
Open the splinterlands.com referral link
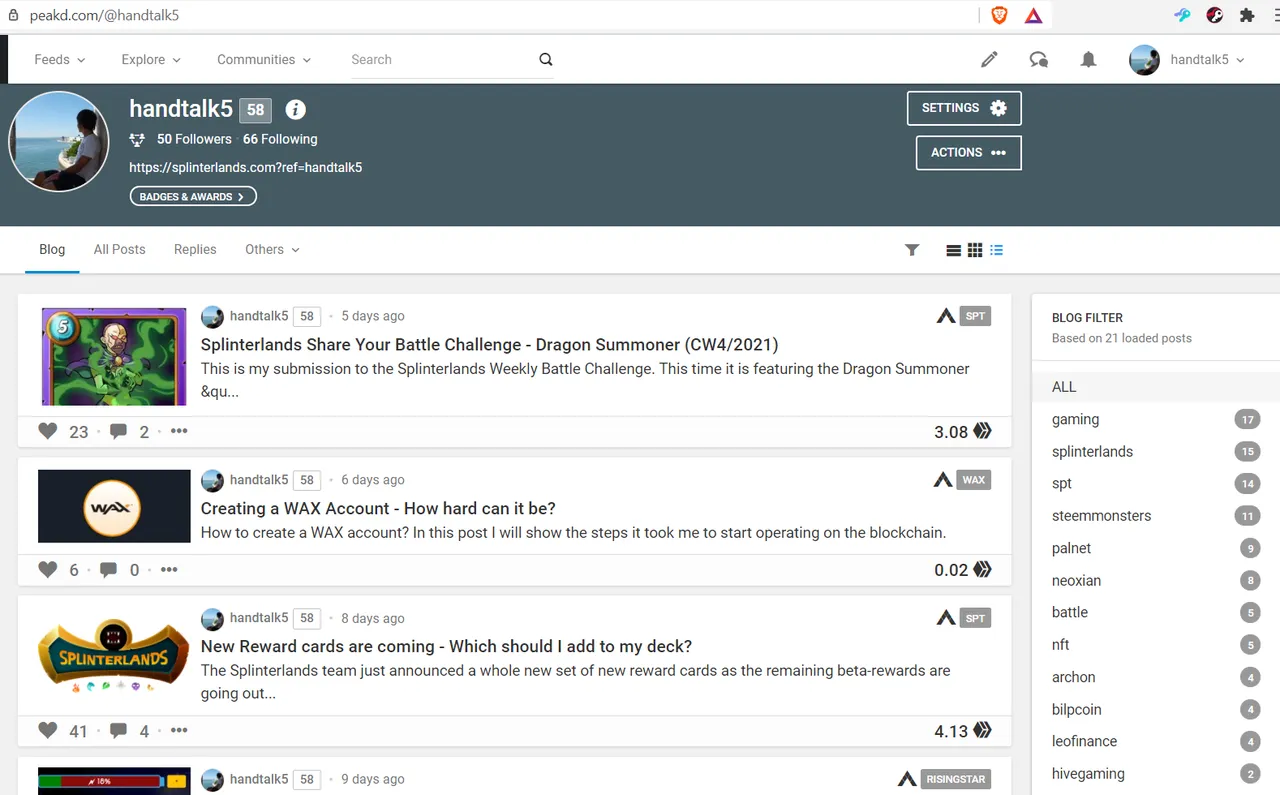click(x=245, y=168)
